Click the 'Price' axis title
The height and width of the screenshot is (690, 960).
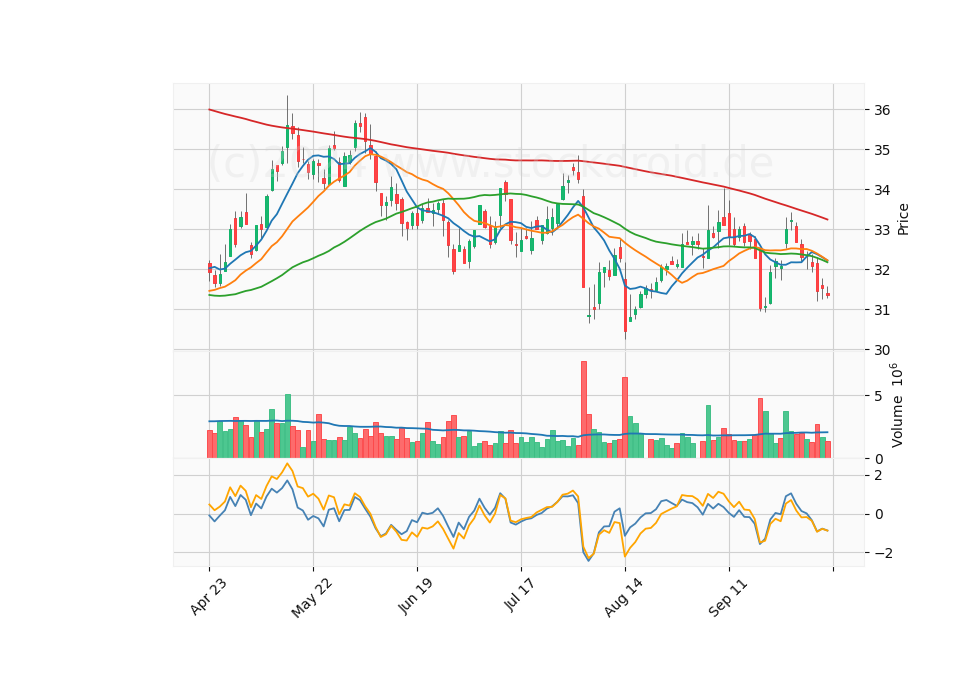902,219
